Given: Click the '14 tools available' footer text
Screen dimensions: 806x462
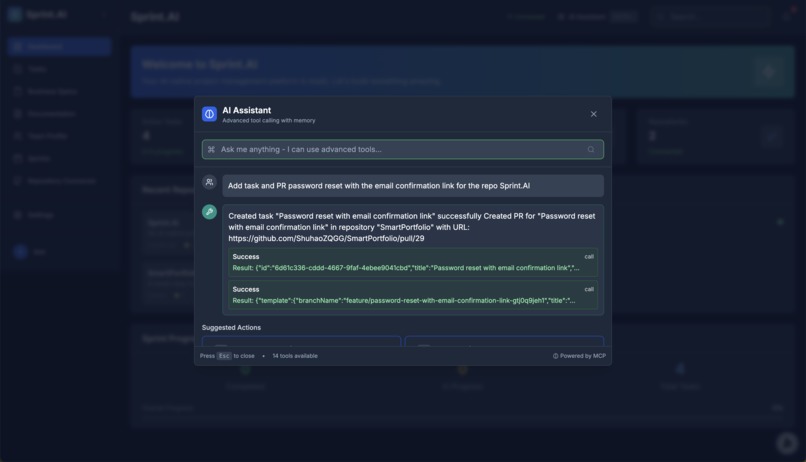Looking at the screenshot, I should tap(295, 356).
